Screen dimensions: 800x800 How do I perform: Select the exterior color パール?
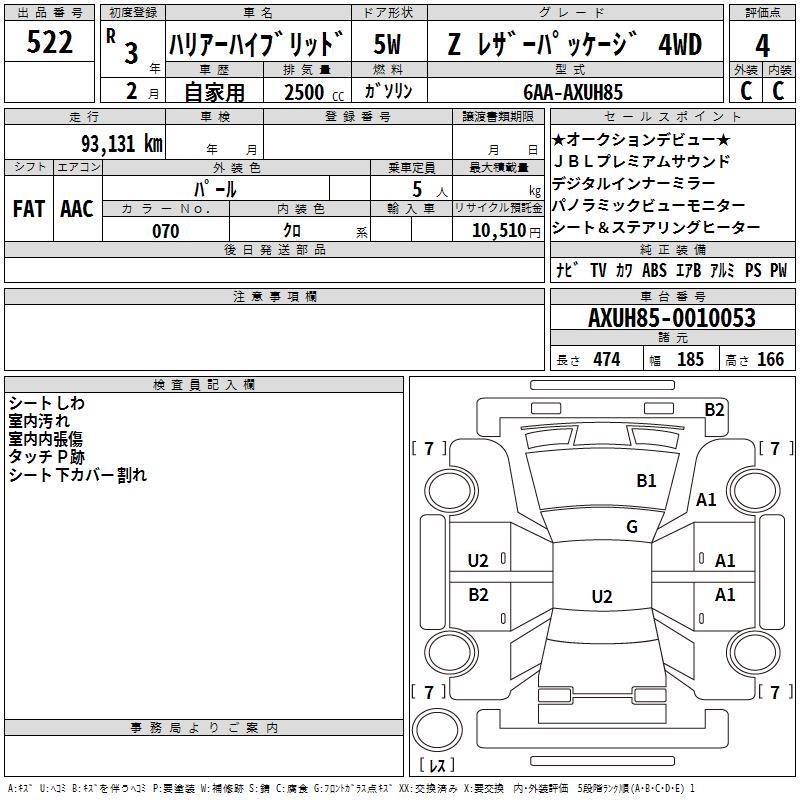pos(215,189)
